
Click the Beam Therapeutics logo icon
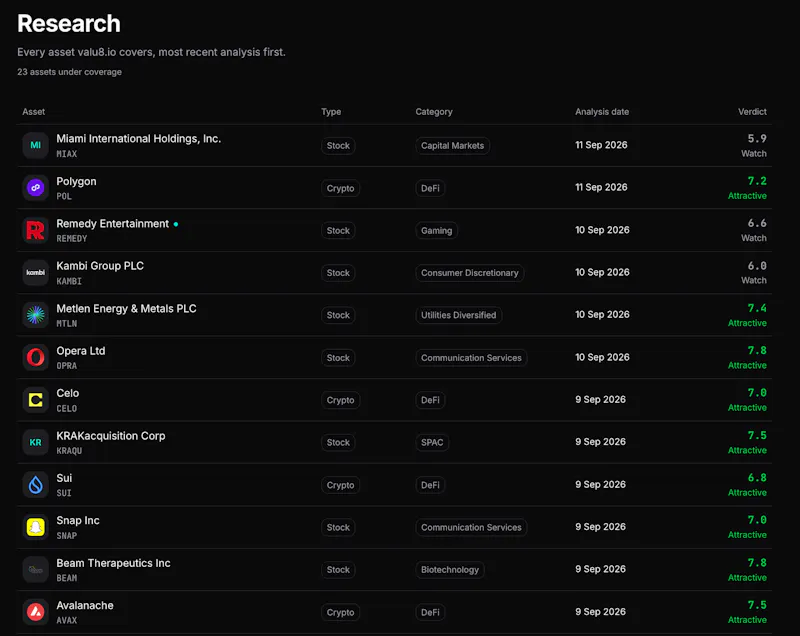35,570
